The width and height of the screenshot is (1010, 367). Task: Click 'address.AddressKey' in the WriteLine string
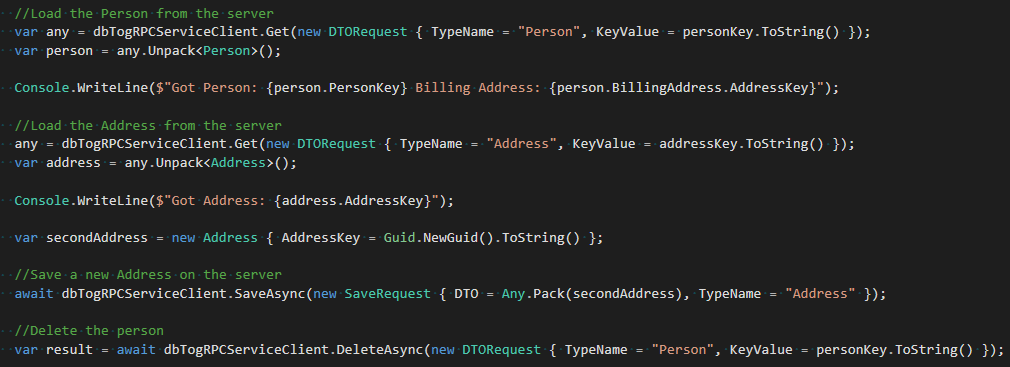353,201
